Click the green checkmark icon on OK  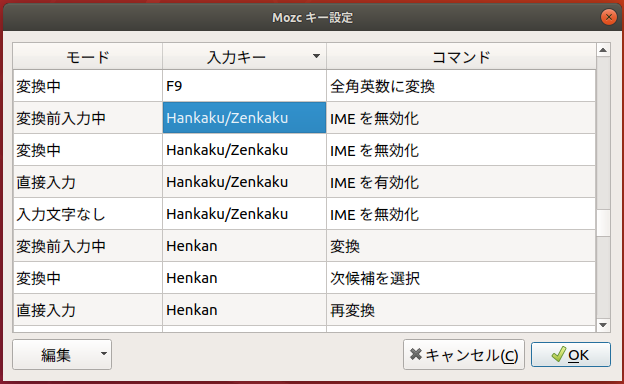pyautogui.click(x=558, y=354)
